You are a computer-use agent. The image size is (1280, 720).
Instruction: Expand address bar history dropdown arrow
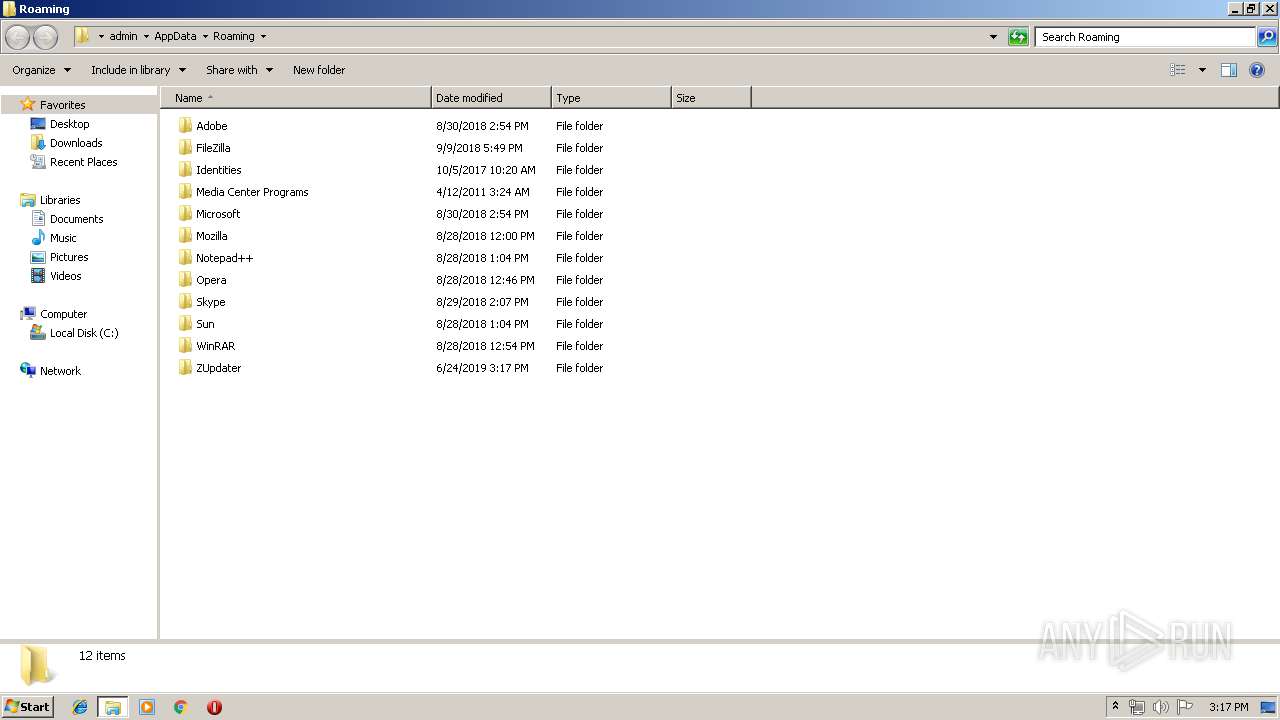pos(993,37)
